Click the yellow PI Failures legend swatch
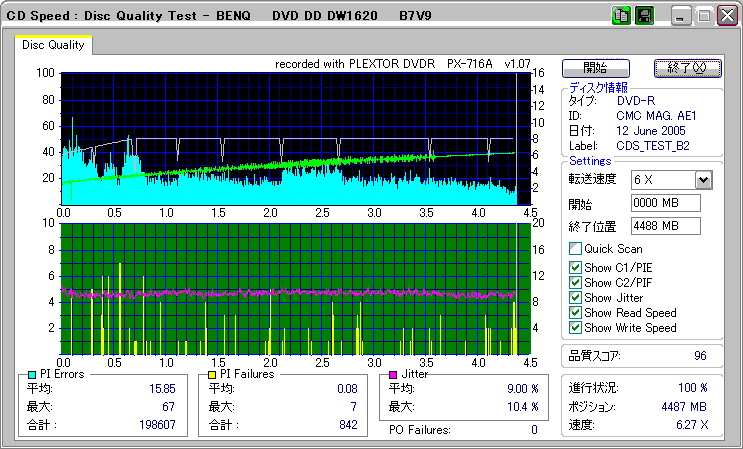743x449 pixels. 211,374
